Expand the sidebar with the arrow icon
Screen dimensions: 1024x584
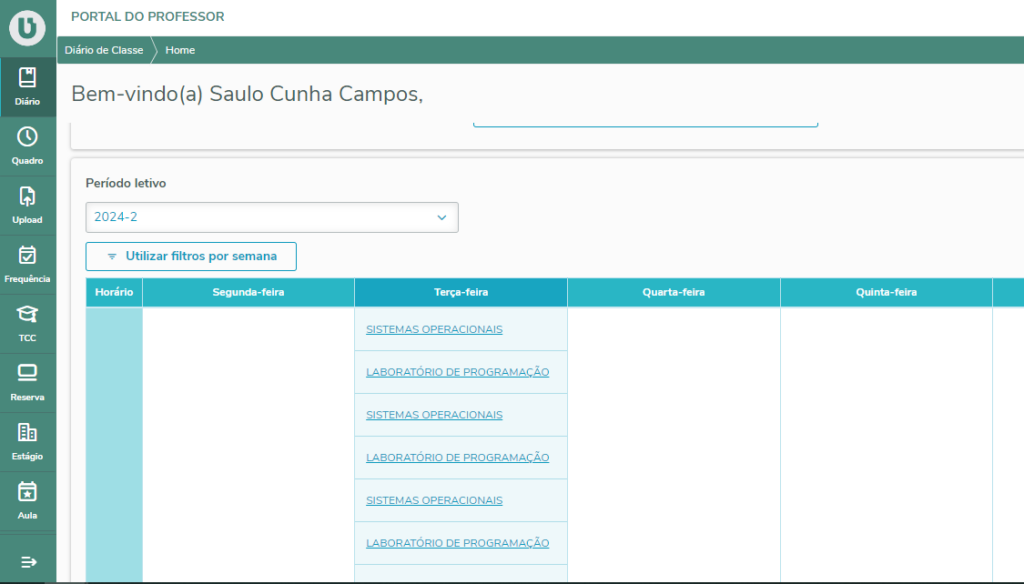pyautogui.click(x=28, y=561)
